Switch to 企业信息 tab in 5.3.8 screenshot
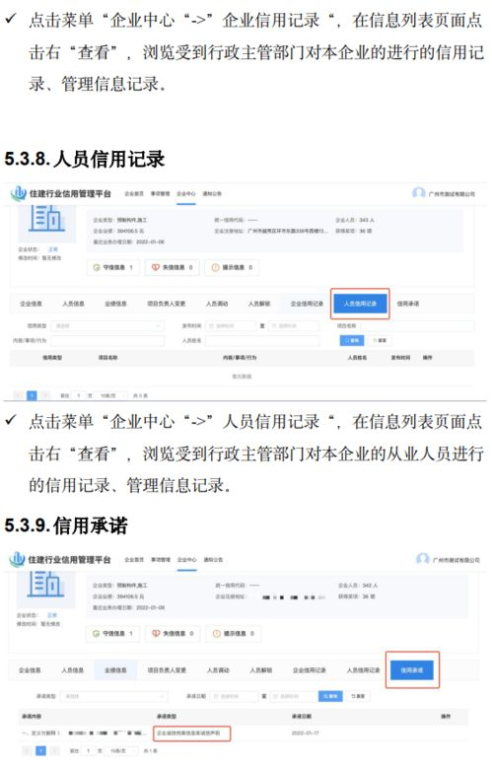 (x=31, y=304)
